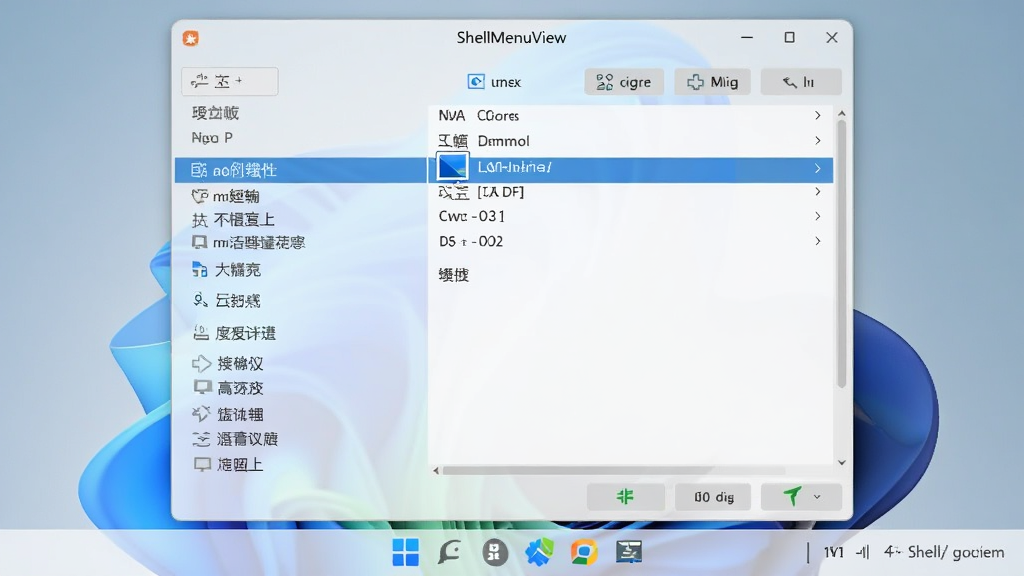Select sidebar label text '高苈孩'
1024x576 pixels.
[240, 388]
